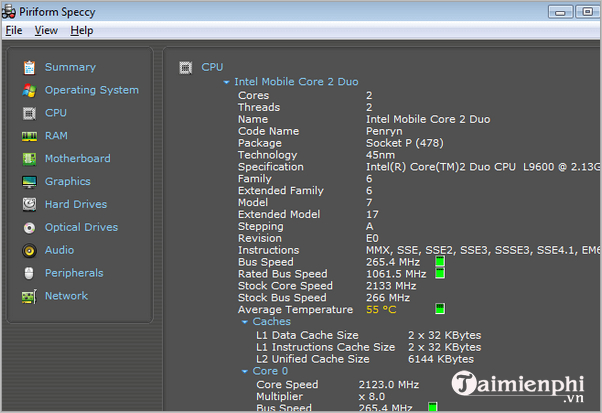Click the Instructions row label
The width and height of the screenshot is (602, 413).
(268, 250)
